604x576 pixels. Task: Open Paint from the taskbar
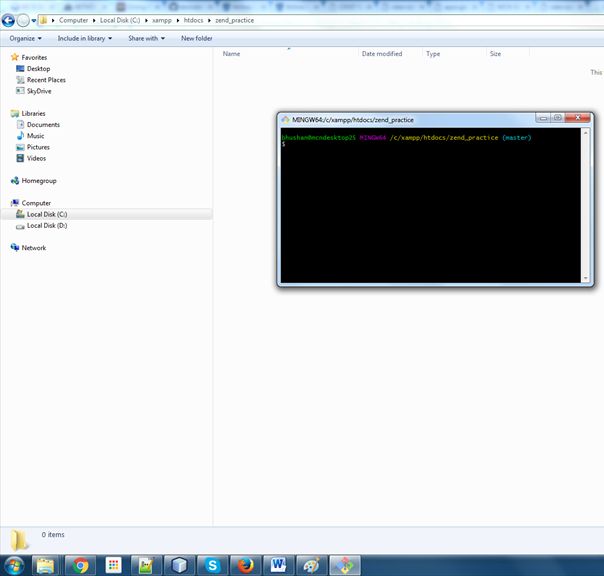tap(311, 565)
